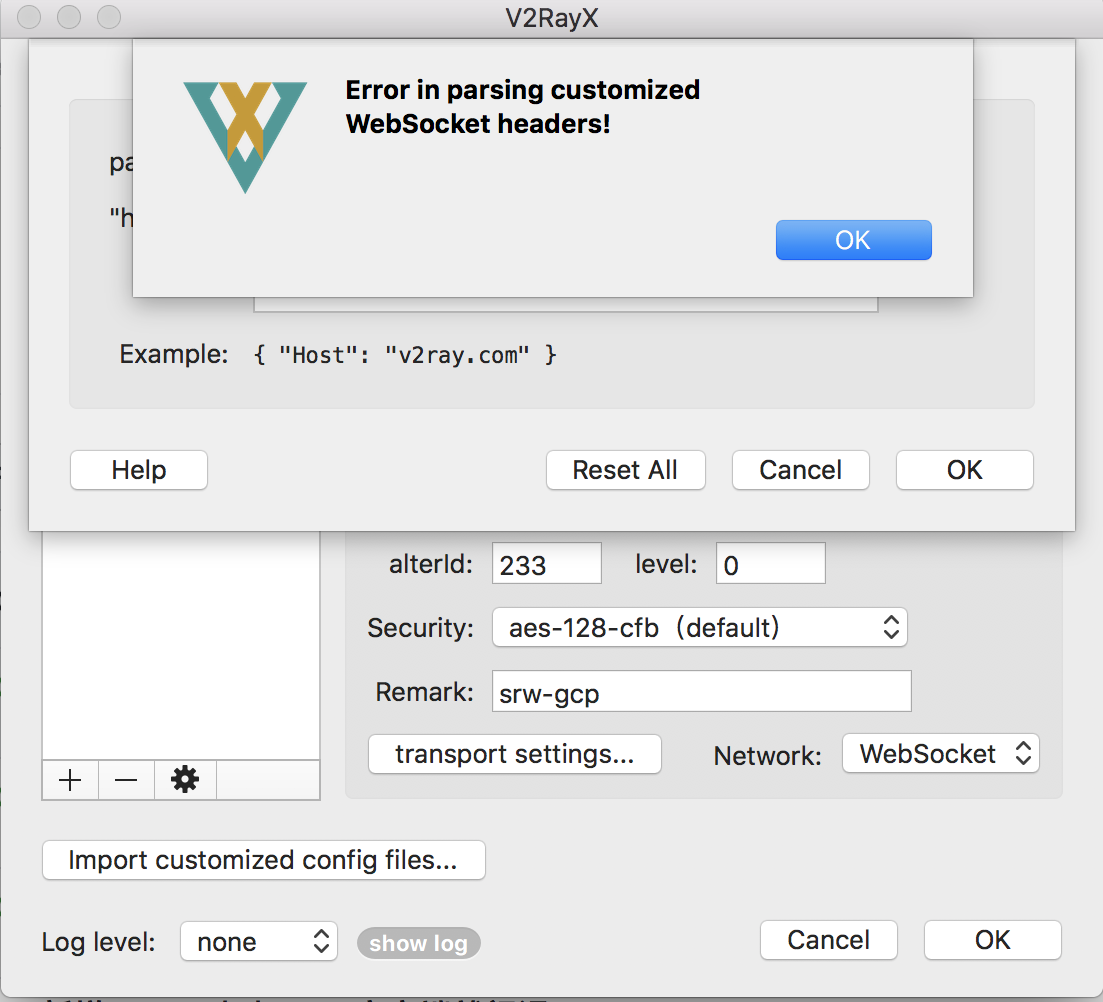1103x1002 pixels.
Task: Select the level field containing 0
Action: pyautogui.click(x=770, y=562)
